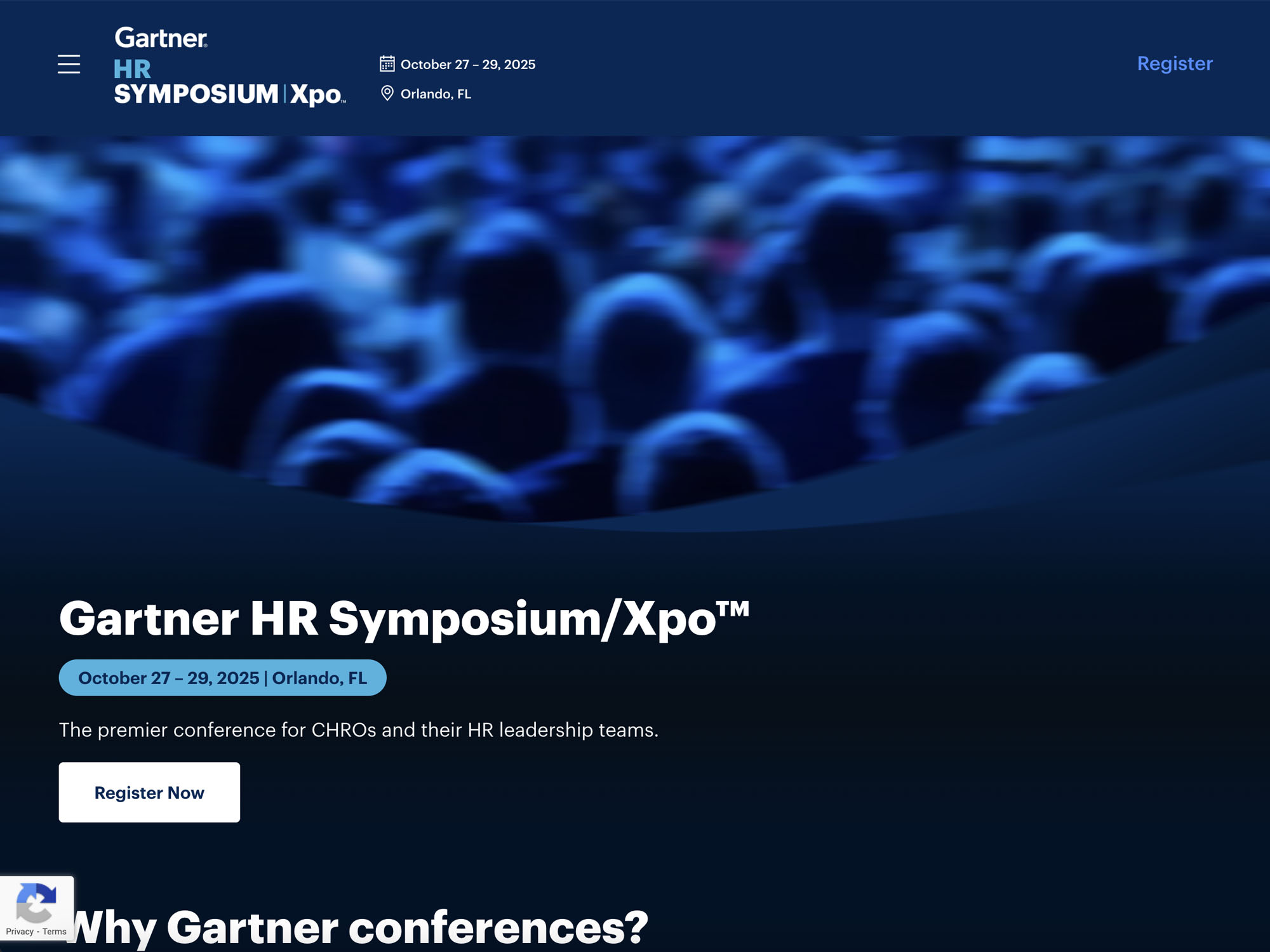The height and width of the screenshot is (952, 1270).
Task: Click header text 'Orlando, FL'
Action: [436, 94]
